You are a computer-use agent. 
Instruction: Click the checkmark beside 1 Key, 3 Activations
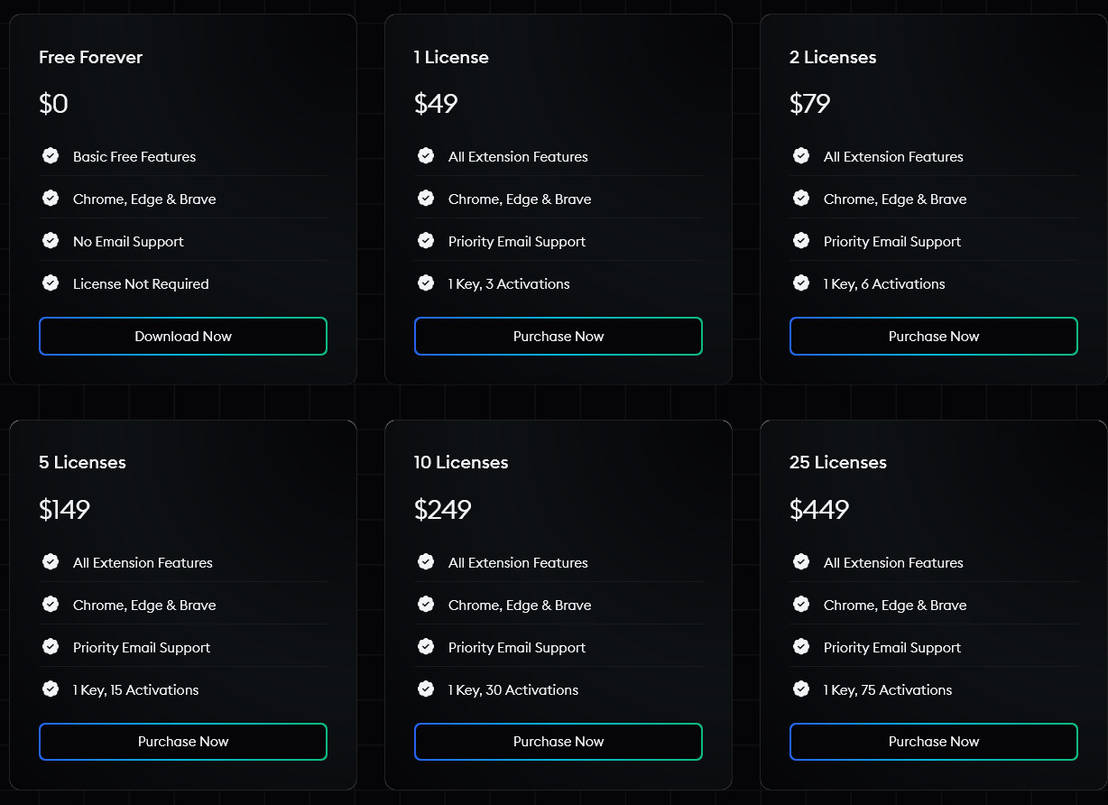click(x=425, y=283)
